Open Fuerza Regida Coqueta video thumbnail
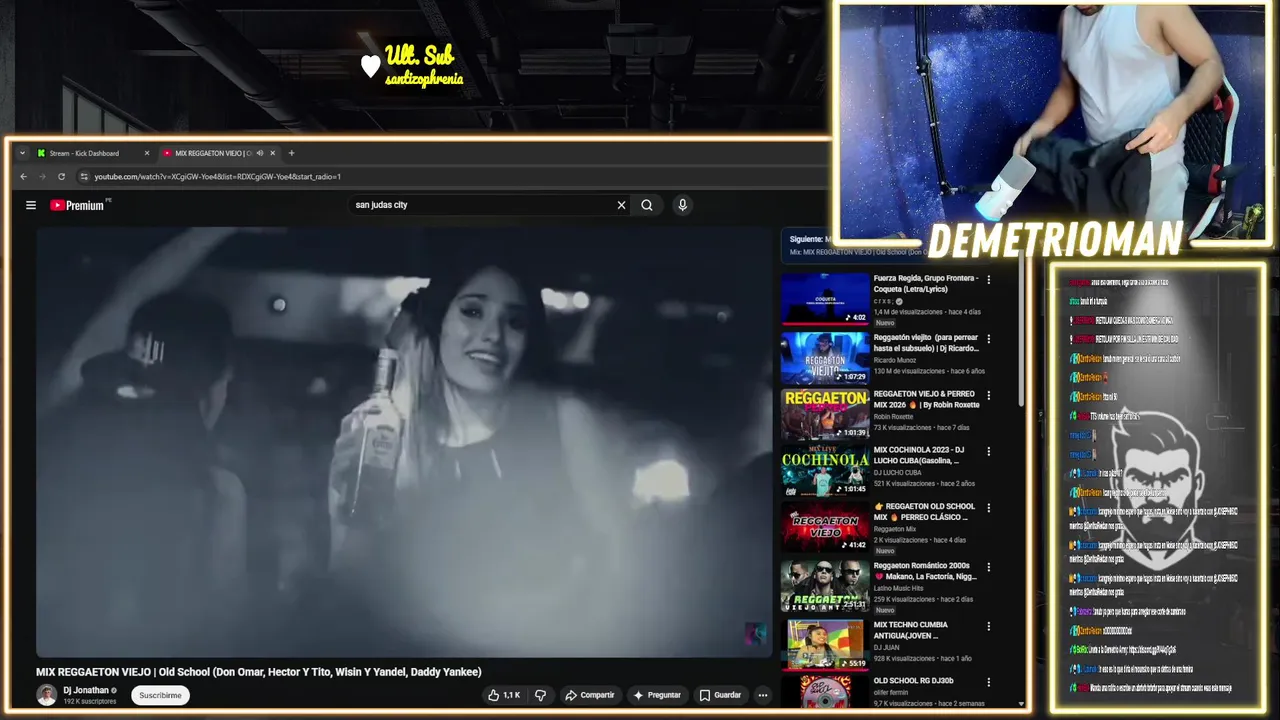The height and width of the screenshot is (720, 1280). click(825, 299)
